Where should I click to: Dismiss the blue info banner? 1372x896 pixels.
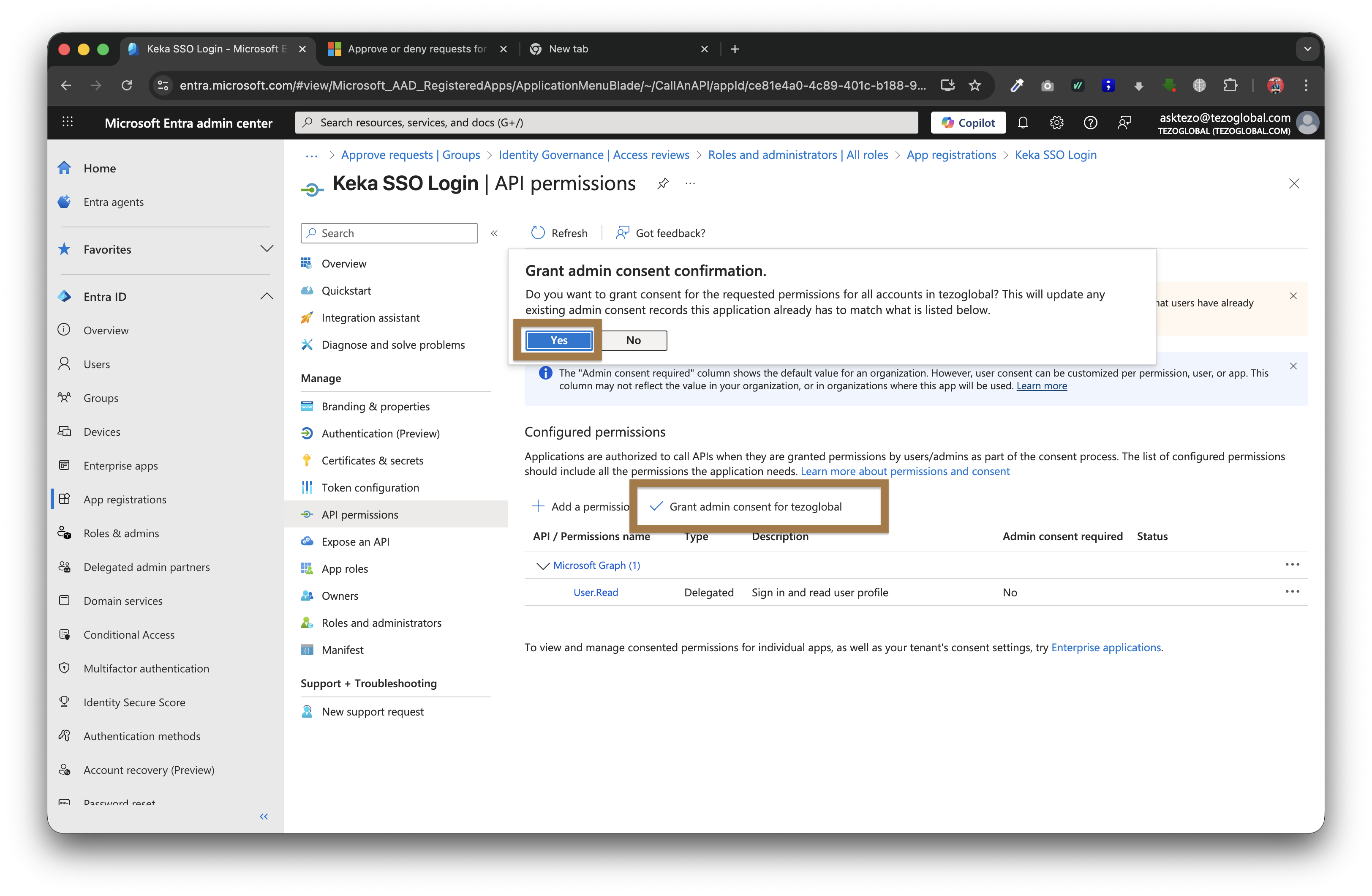pos(1293,366)
